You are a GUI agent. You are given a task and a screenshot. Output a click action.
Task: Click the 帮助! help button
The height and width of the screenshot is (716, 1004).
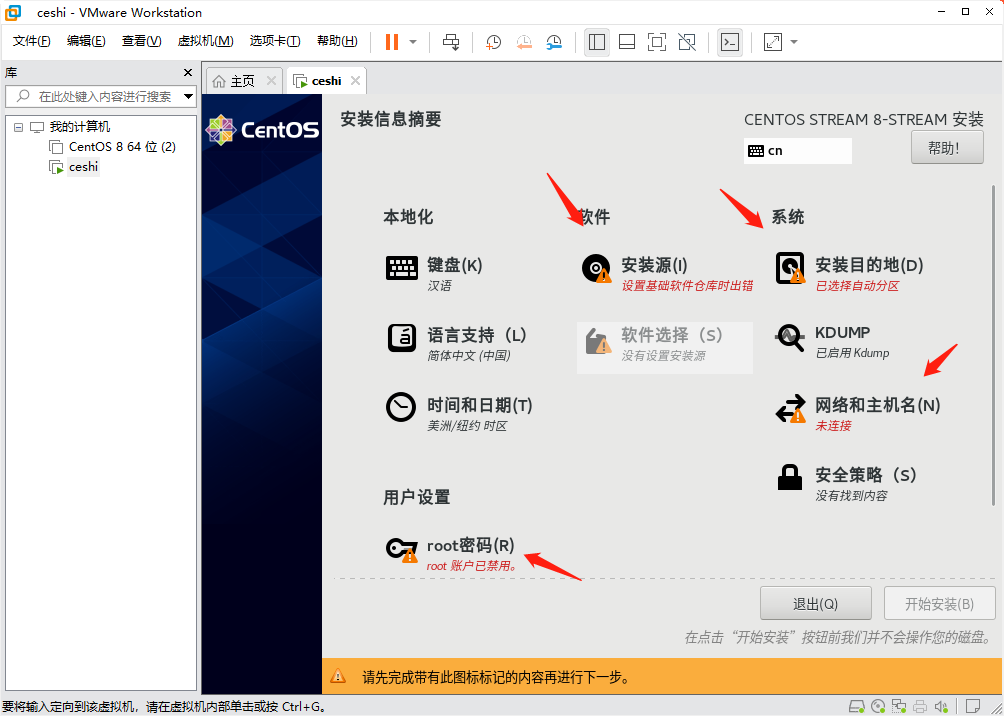point(947,148)
